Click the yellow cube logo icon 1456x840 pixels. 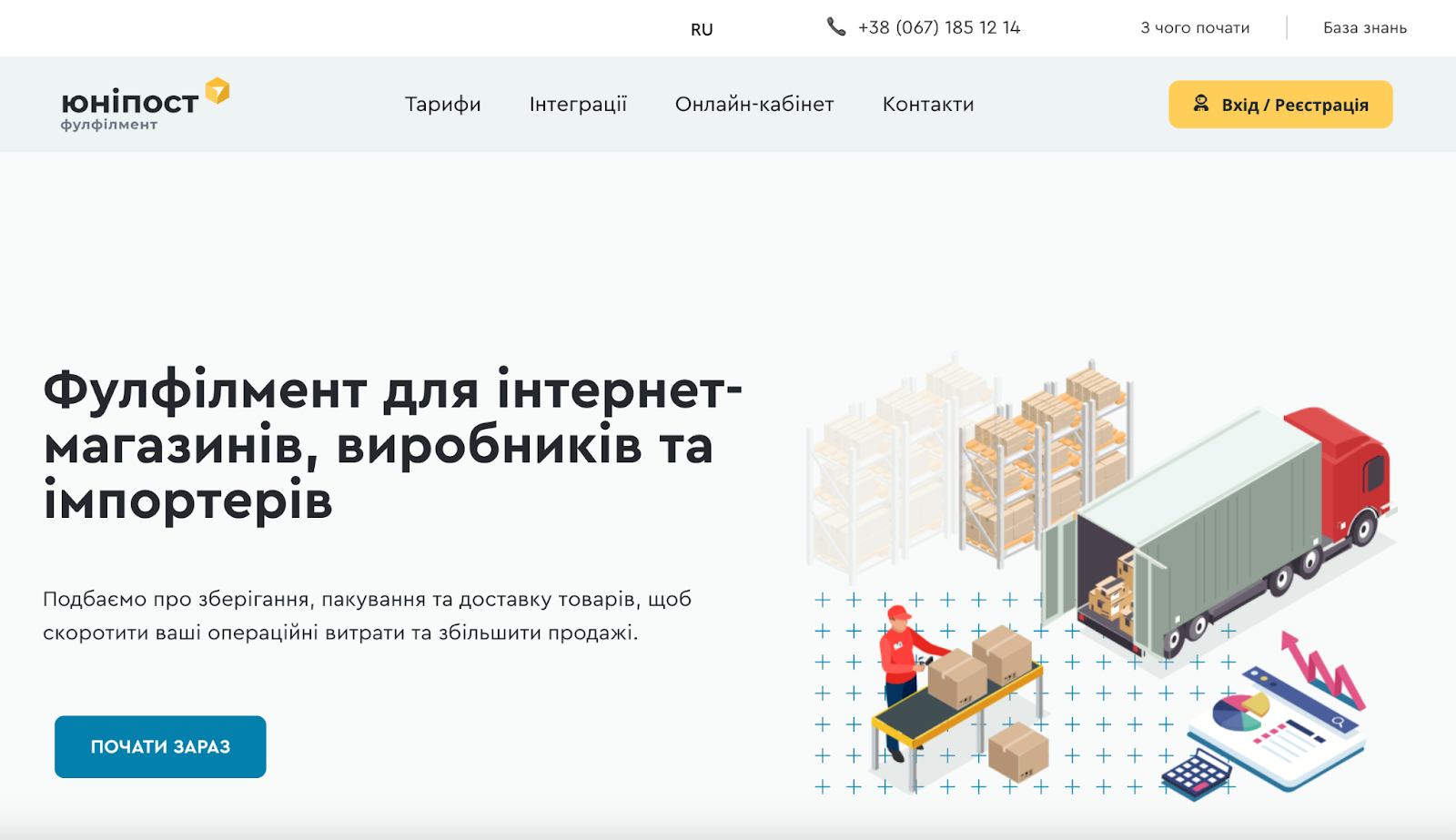point(217,90)
